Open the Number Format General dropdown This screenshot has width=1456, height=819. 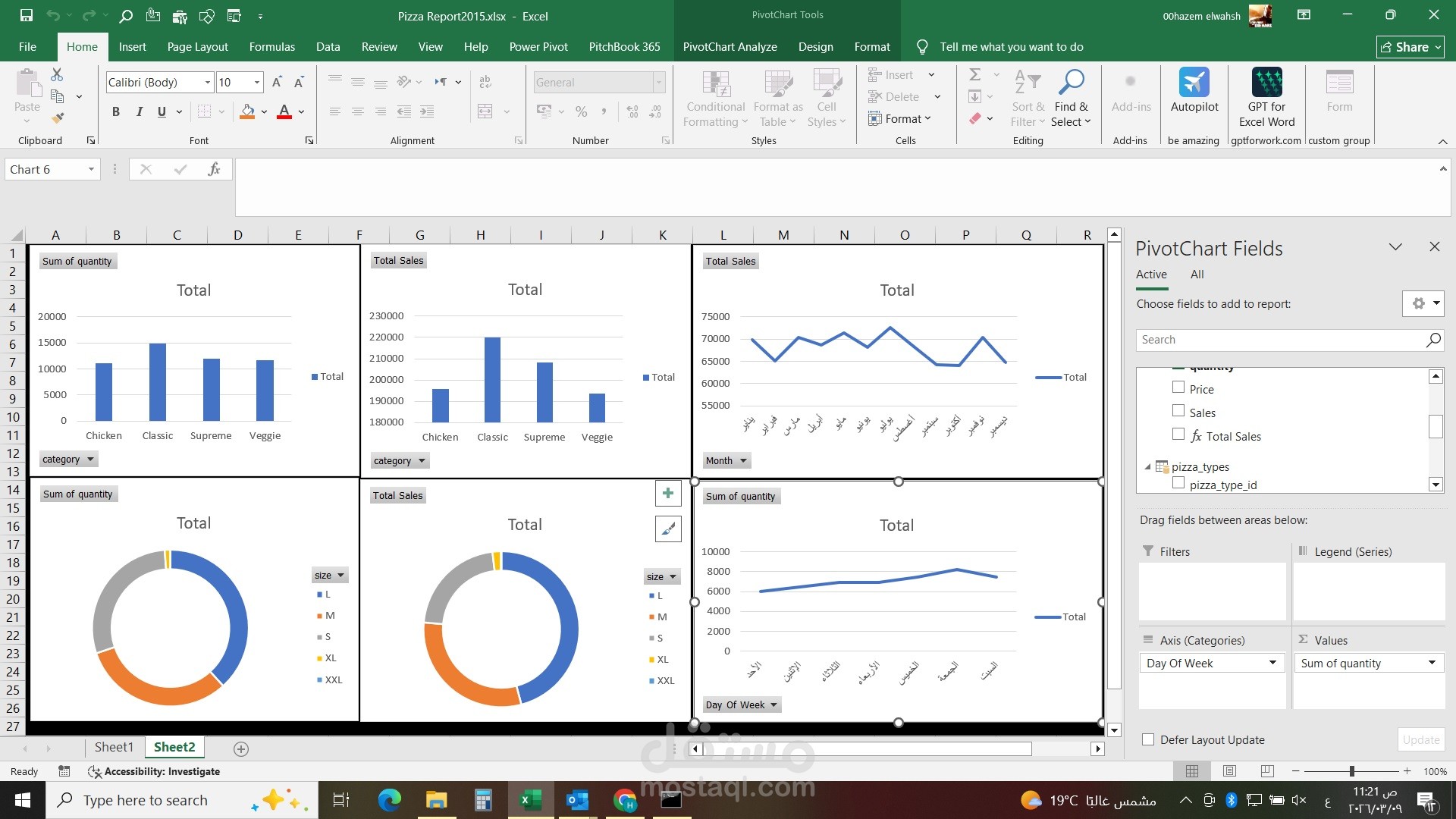(x=658, y=82)
